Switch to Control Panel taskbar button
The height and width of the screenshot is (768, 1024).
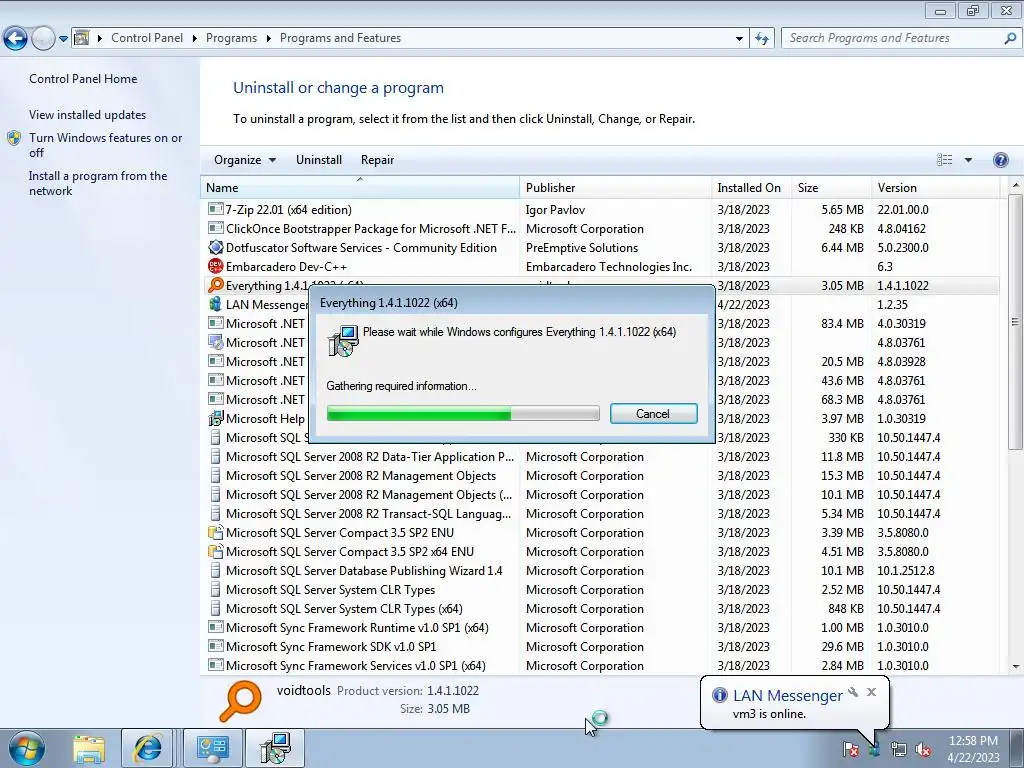coord(213,748)
